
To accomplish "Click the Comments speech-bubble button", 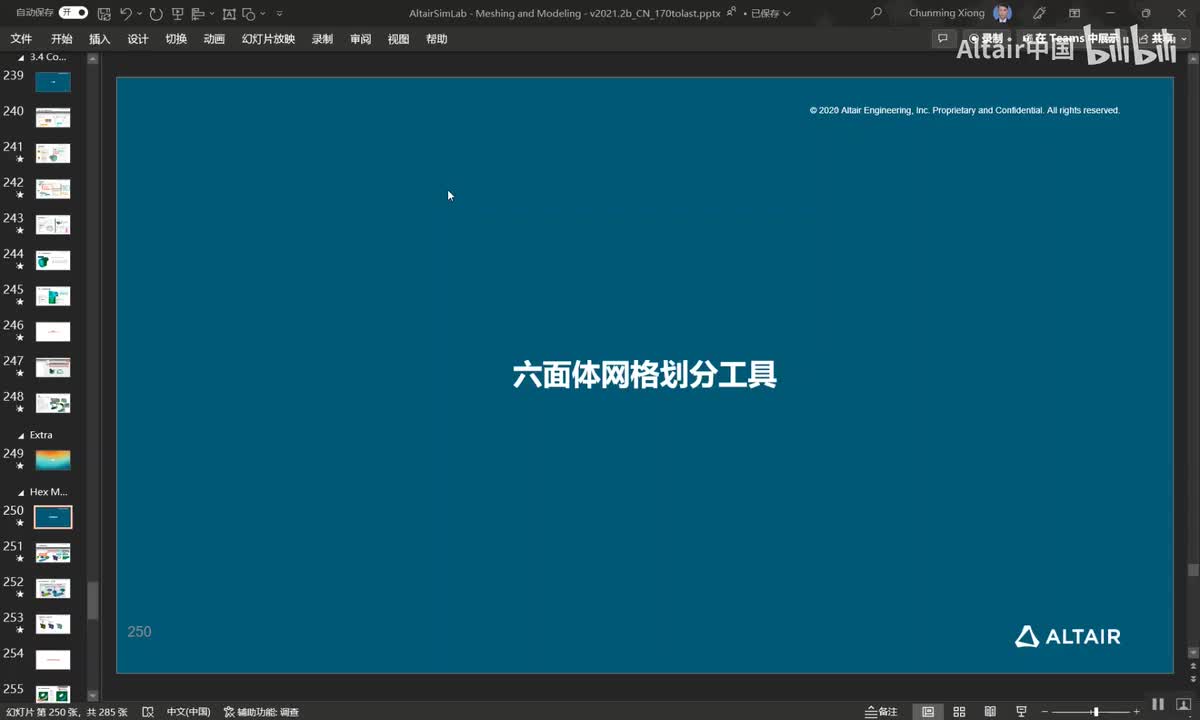I will (x=942, y=39).
